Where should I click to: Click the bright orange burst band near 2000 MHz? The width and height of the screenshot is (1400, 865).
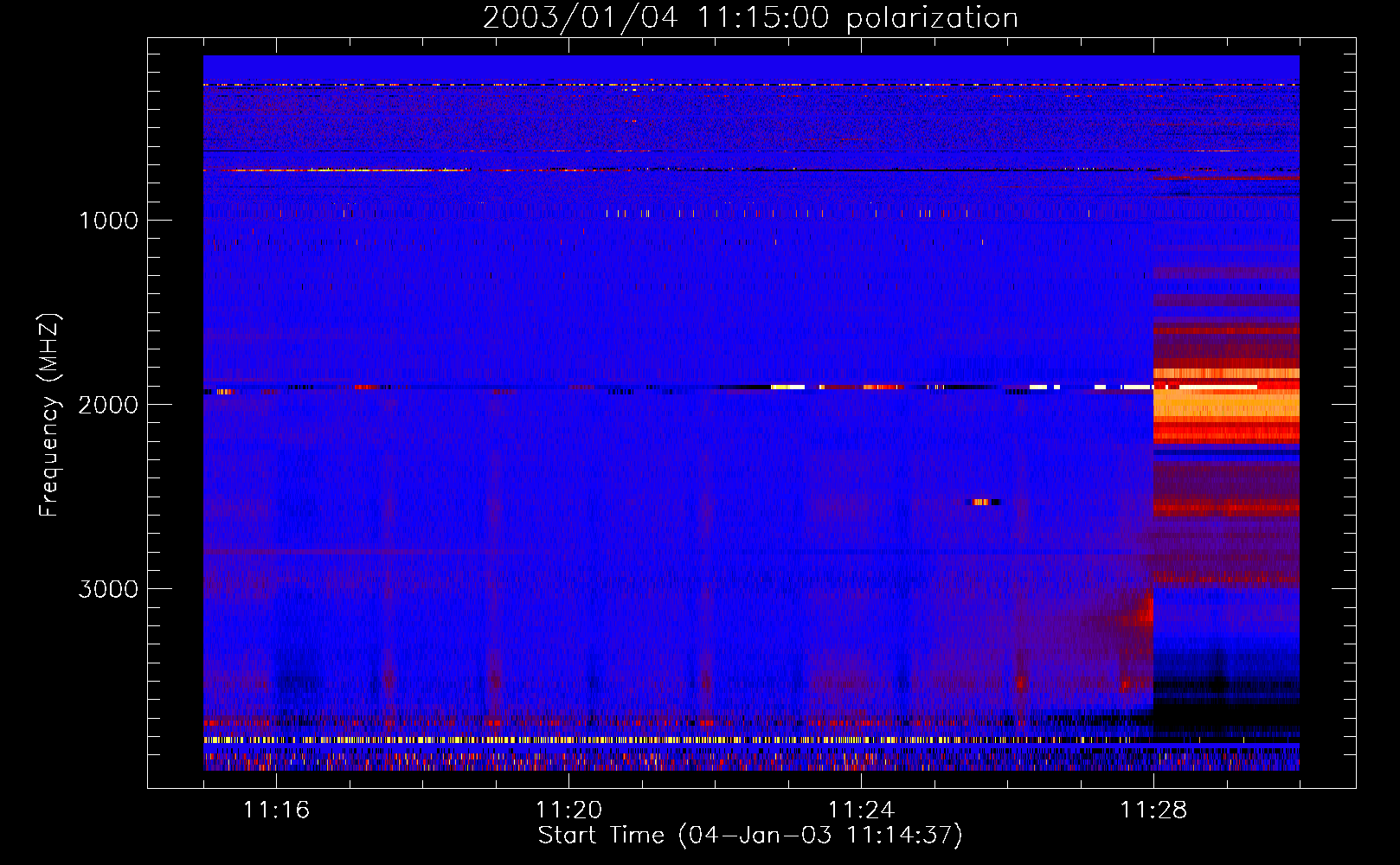(x=1226, y=406)
